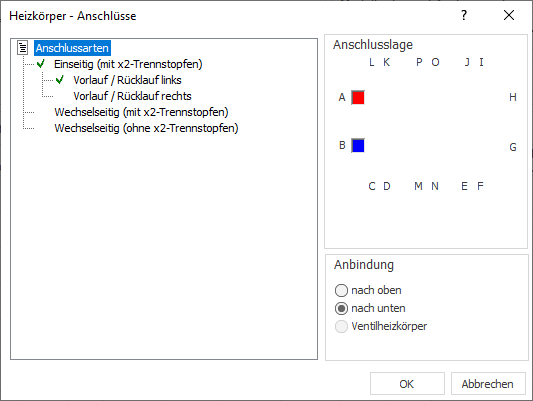Viewport: 533px width, 401px height.
Task: Click the red swatch at position A
Action: point(358,98)
